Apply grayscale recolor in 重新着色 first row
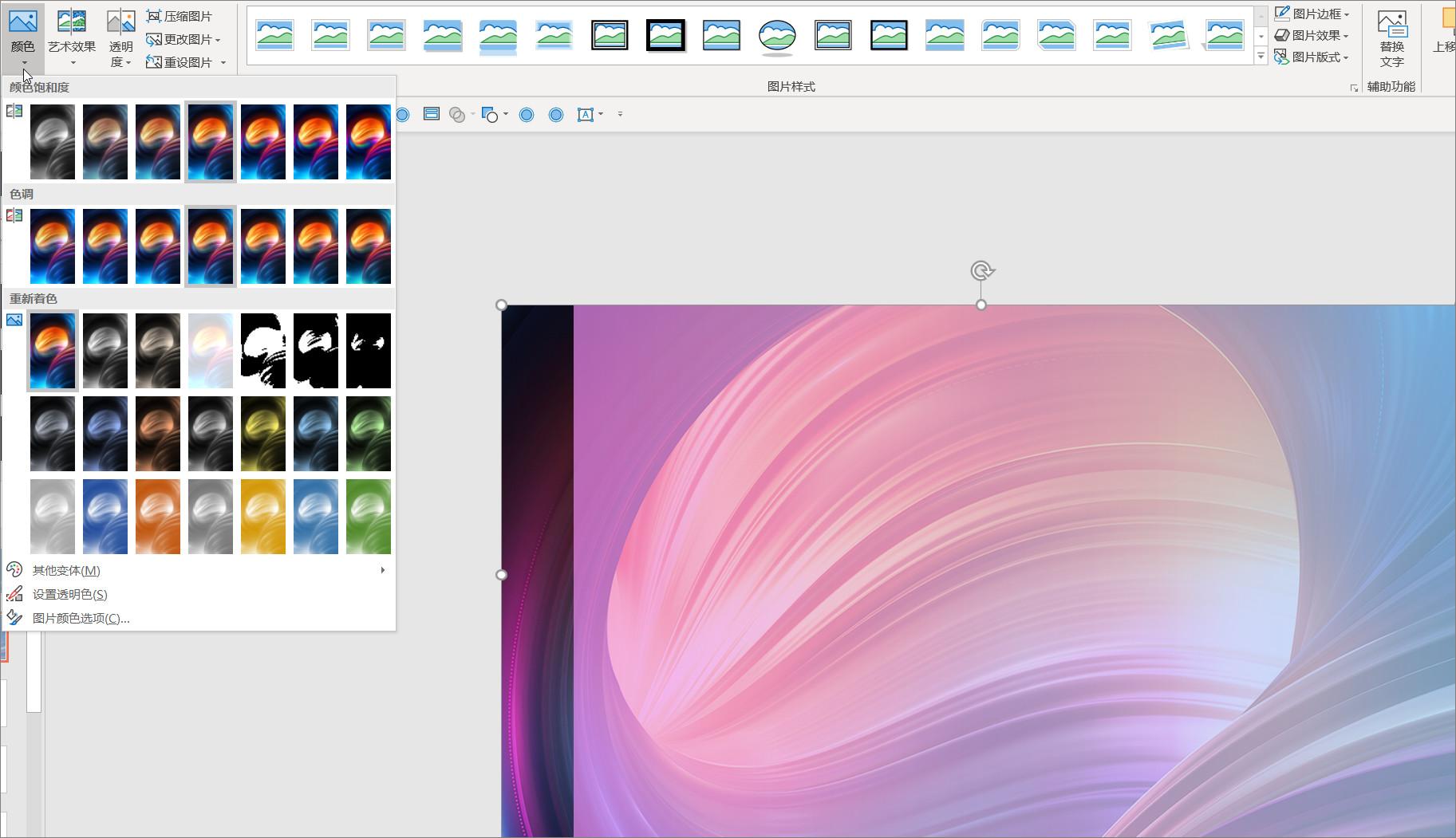The width and height of the screenshot is (1456, 838). click(105, 351)
